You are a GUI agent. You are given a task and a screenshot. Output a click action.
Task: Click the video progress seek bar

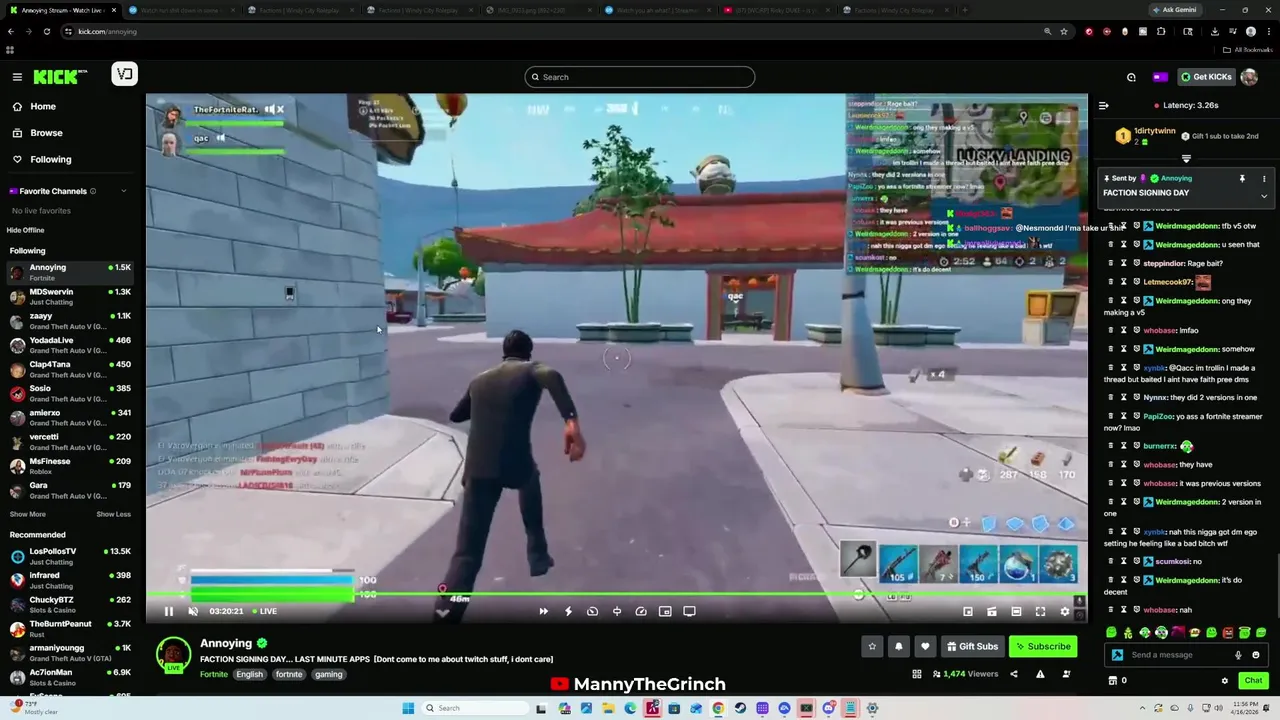coord(617,595)
